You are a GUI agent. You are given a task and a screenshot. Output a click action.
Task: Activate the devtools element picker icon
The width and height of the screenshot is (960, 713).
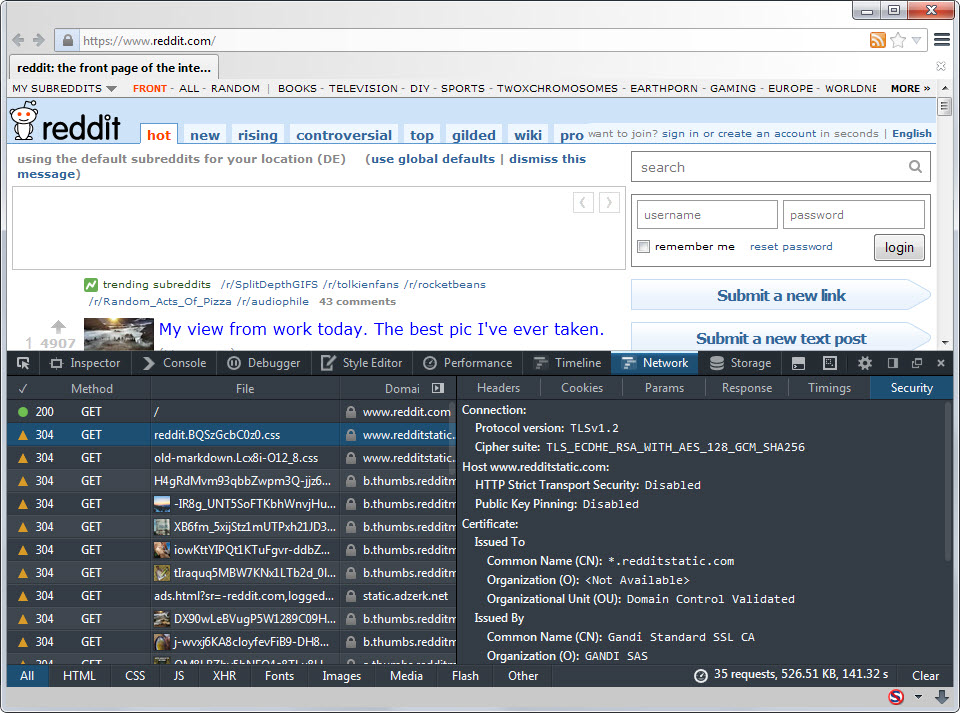point(23,363)
